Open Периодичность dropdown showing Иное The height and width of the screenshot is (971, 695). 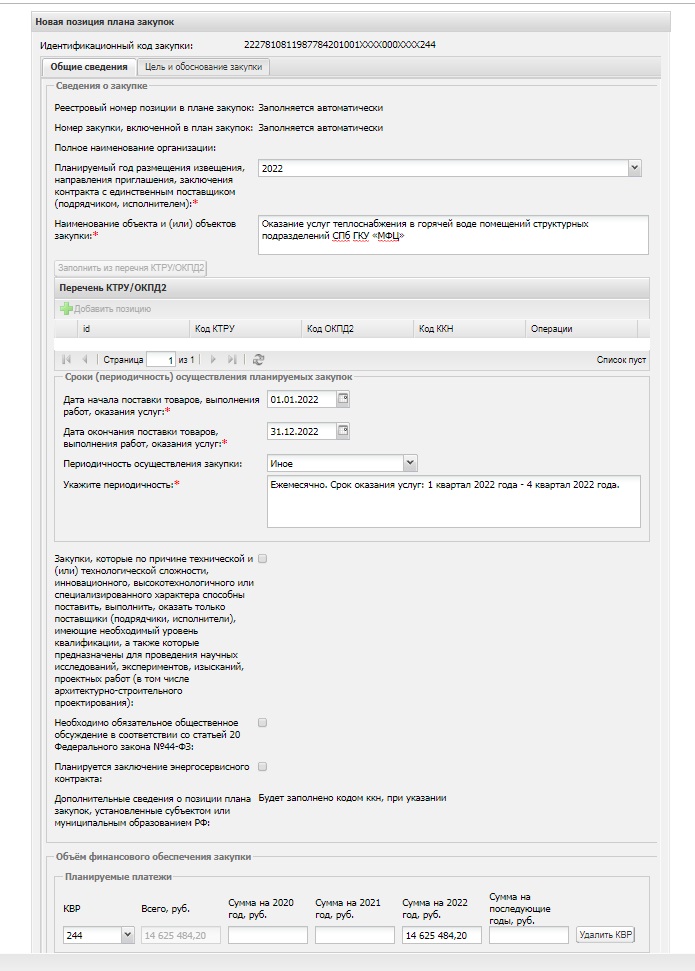(x=410, y=463)
